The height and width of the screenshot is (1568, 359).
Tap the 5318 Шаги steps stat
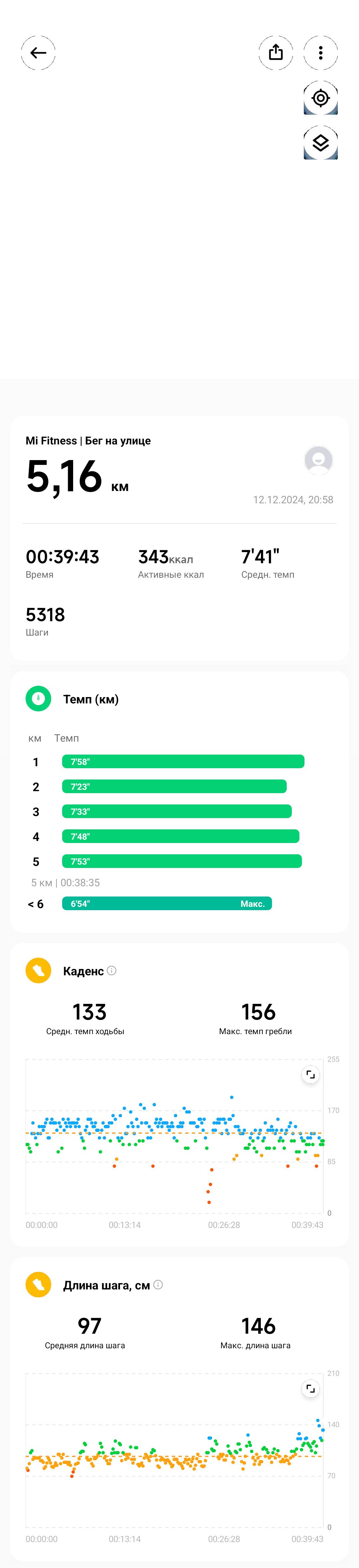[45, 621]
